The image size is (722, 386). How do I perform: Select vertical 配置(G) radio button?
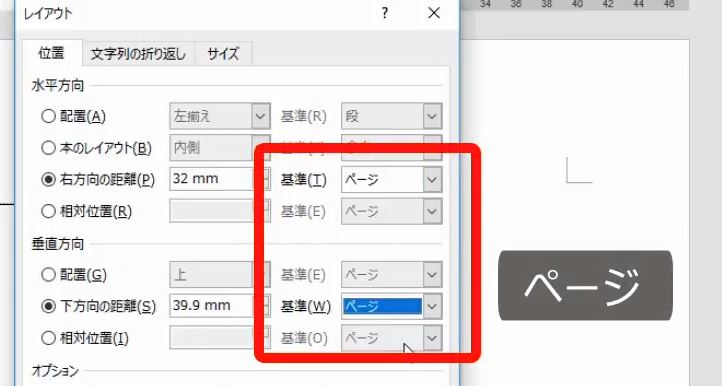48,275
